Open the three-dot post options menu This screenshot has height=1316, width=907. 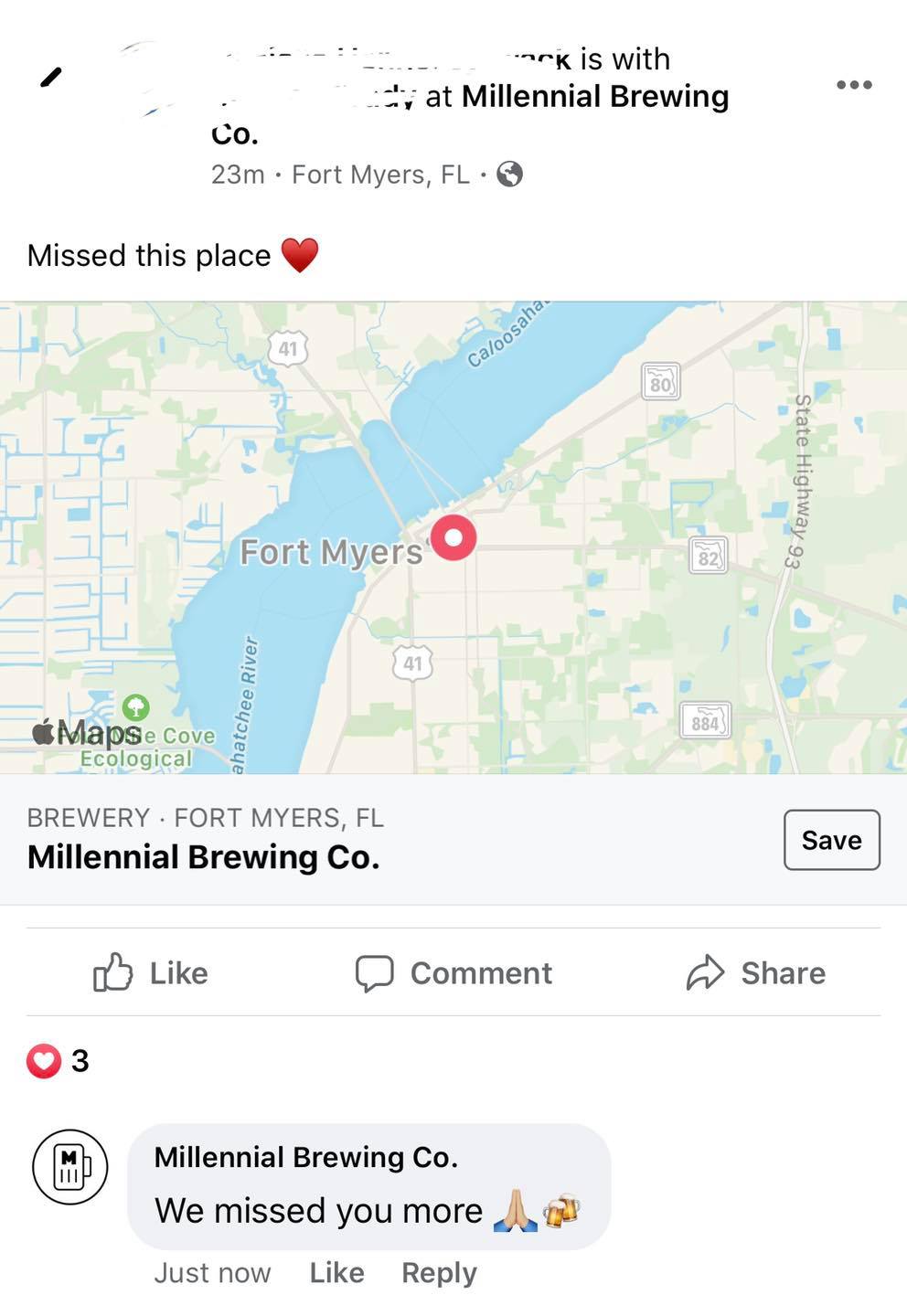(854, 85)
